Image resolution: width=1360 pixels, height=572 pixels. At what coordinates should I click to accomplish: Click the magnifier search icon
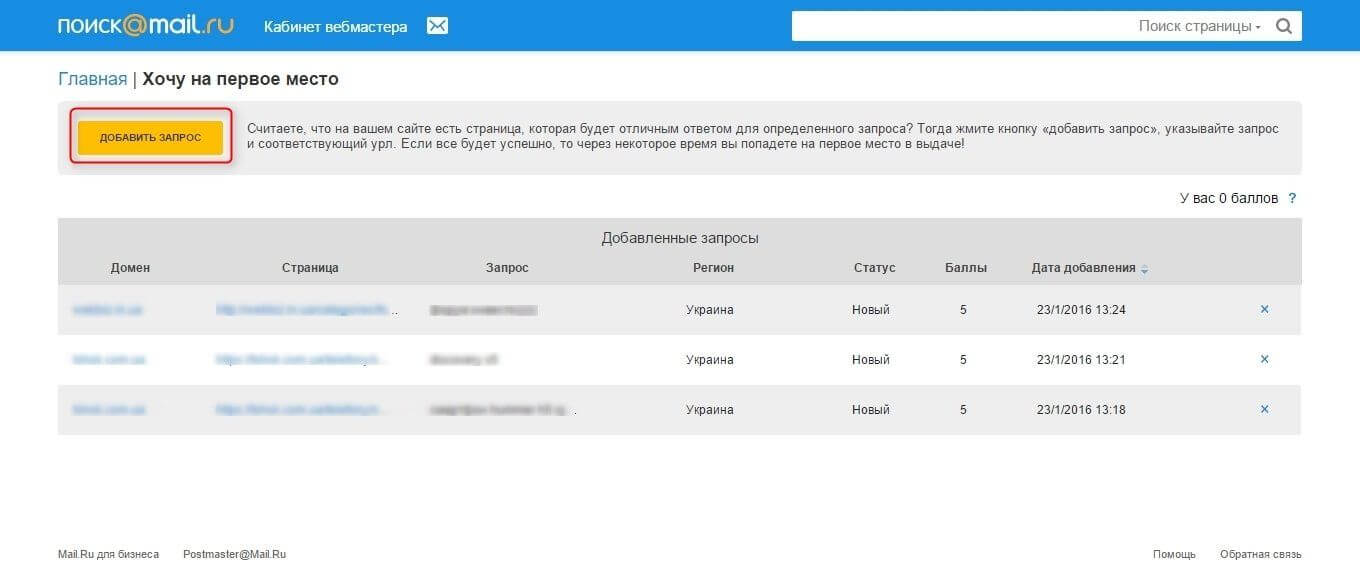[1284, 26]
